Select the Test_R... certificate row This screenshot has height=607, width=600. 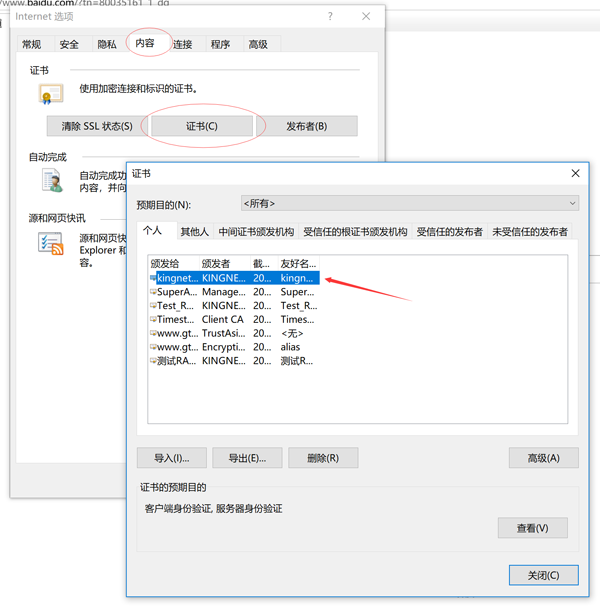[235, 305]
